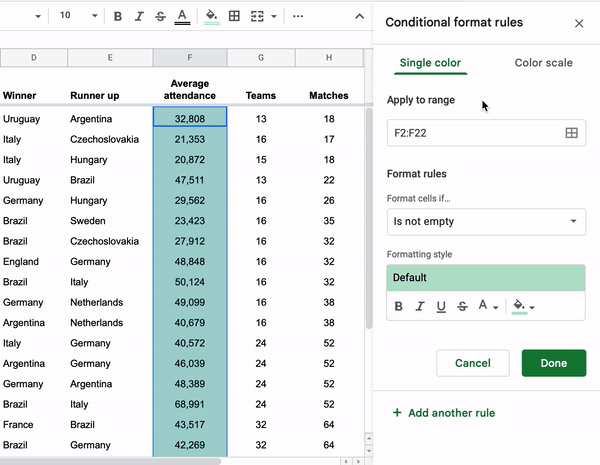Click italic icon in the main toolbar

tap(139, 16)
